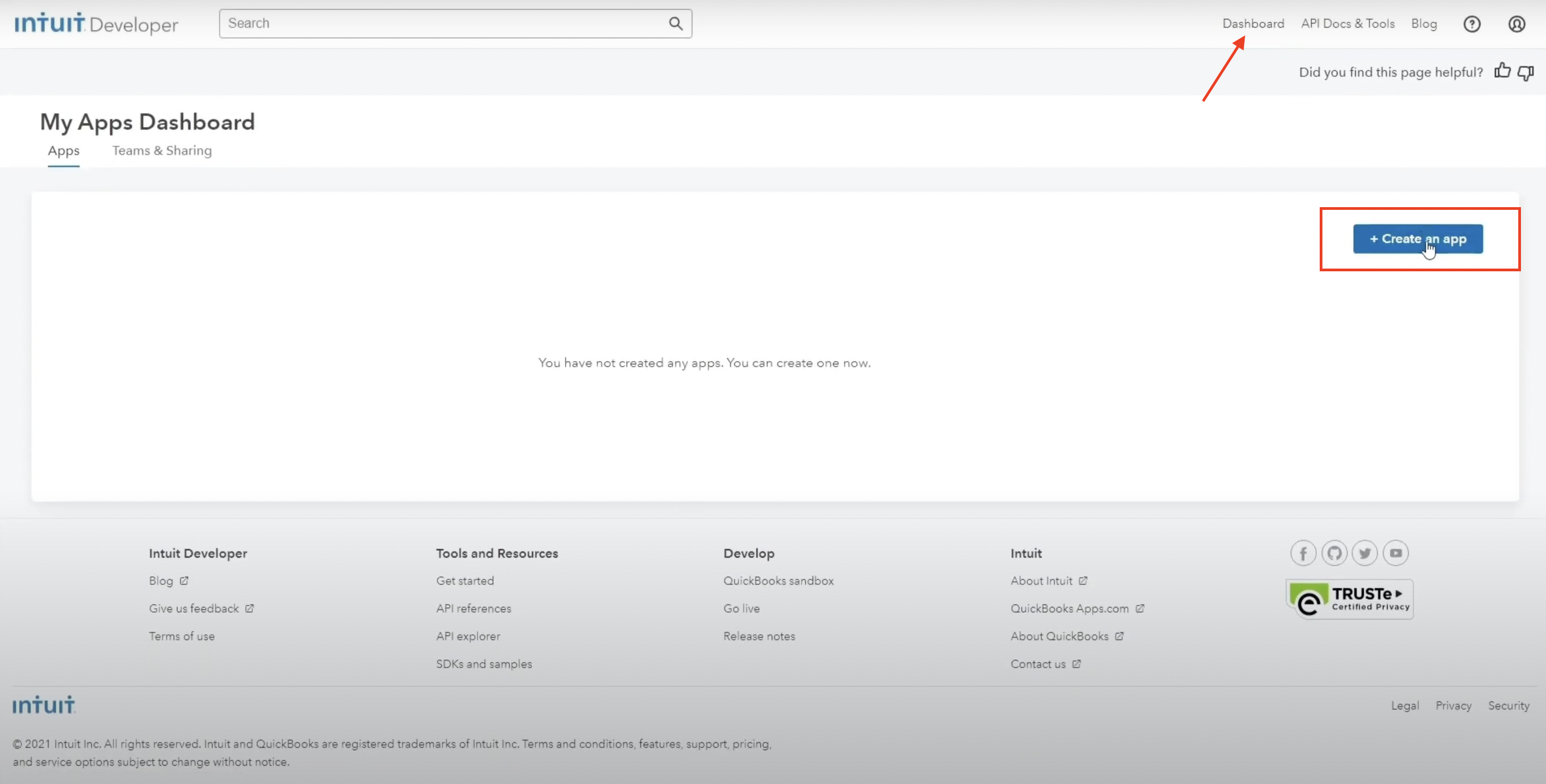
Task: Open the help question mark icon
Action: click(1471, 24)
